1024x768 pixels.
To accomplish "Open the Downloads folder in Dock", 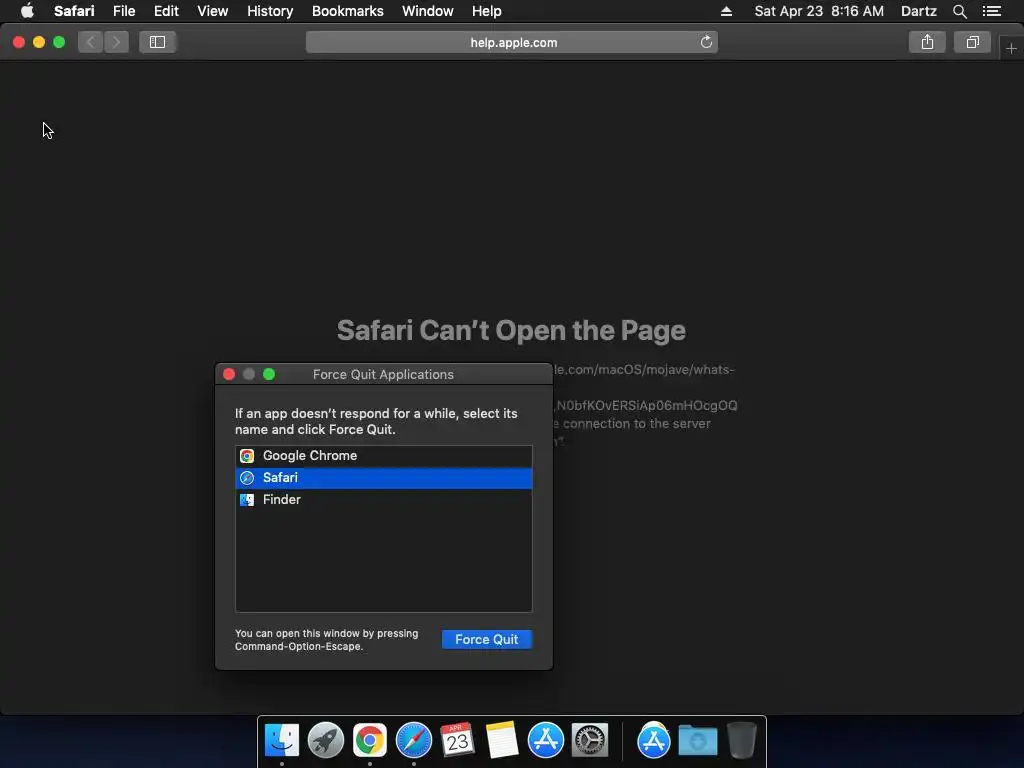I will [x=697, y=740].
